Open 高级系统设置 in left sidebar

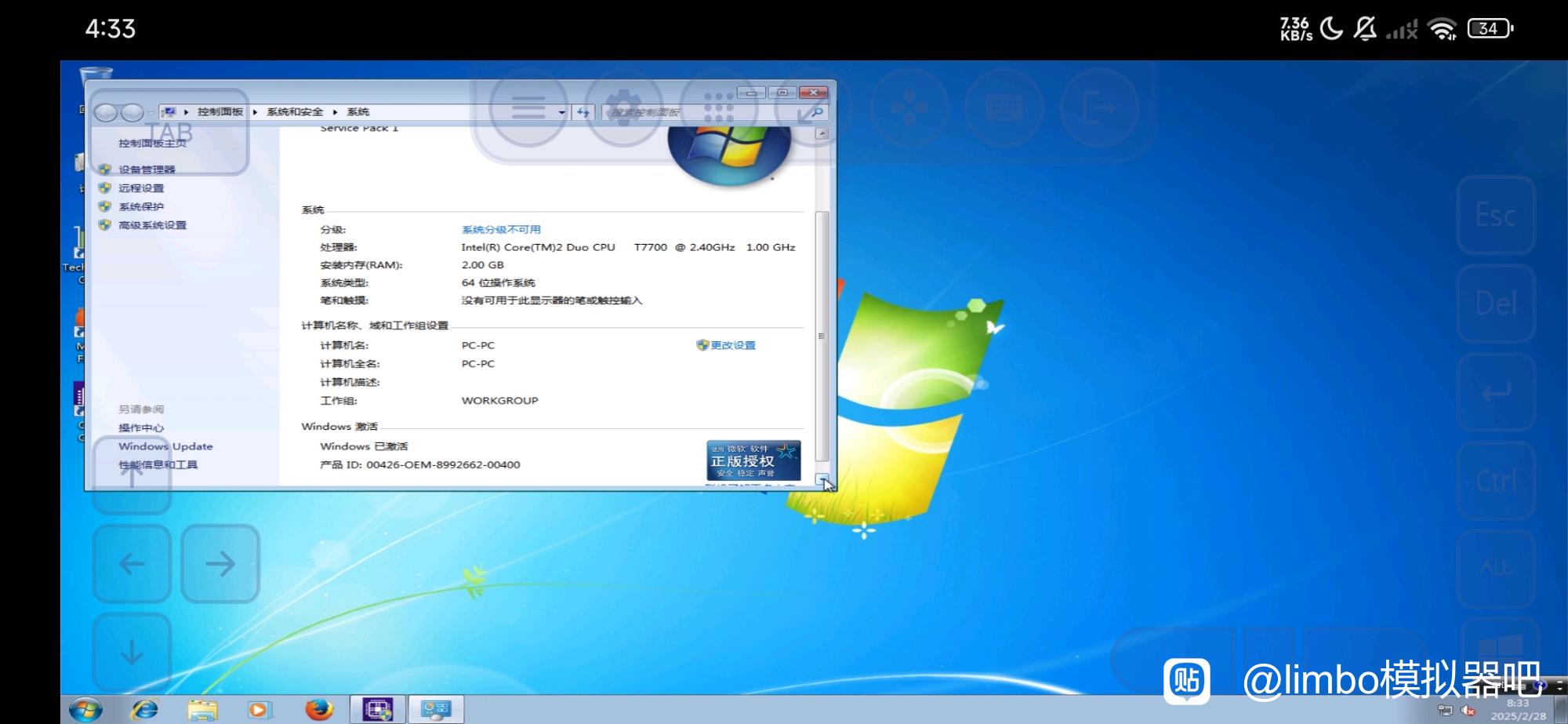click(x=152, y=225)
